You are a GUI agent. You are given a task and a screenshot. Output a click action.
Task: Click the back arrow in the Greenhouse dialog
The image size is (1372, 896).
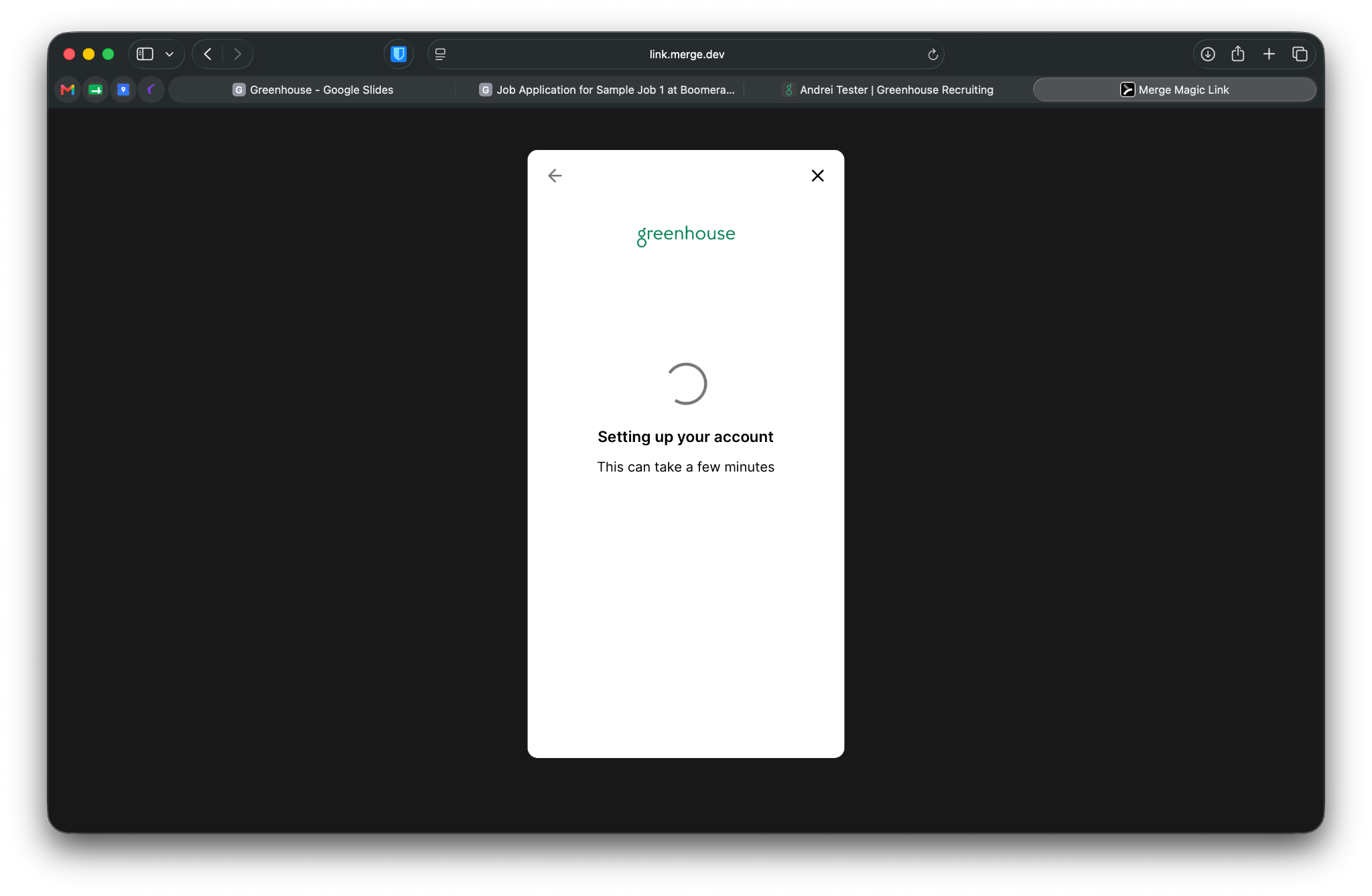(555, 175)
